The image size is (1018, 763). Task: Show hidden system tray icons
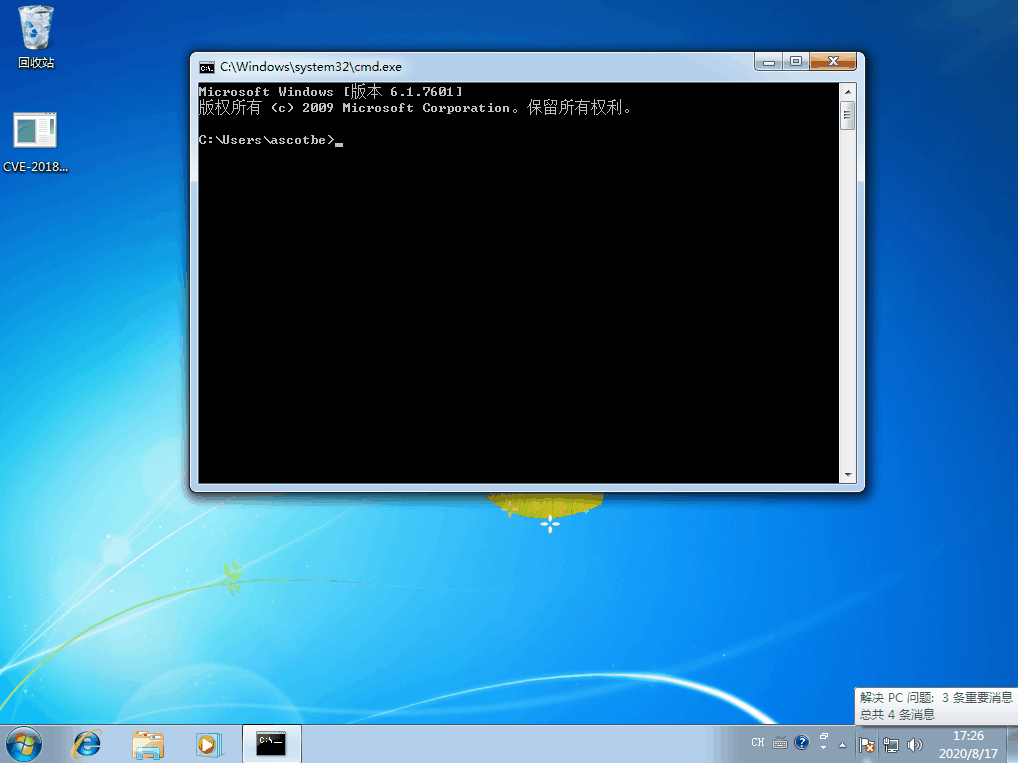point(842,745)
